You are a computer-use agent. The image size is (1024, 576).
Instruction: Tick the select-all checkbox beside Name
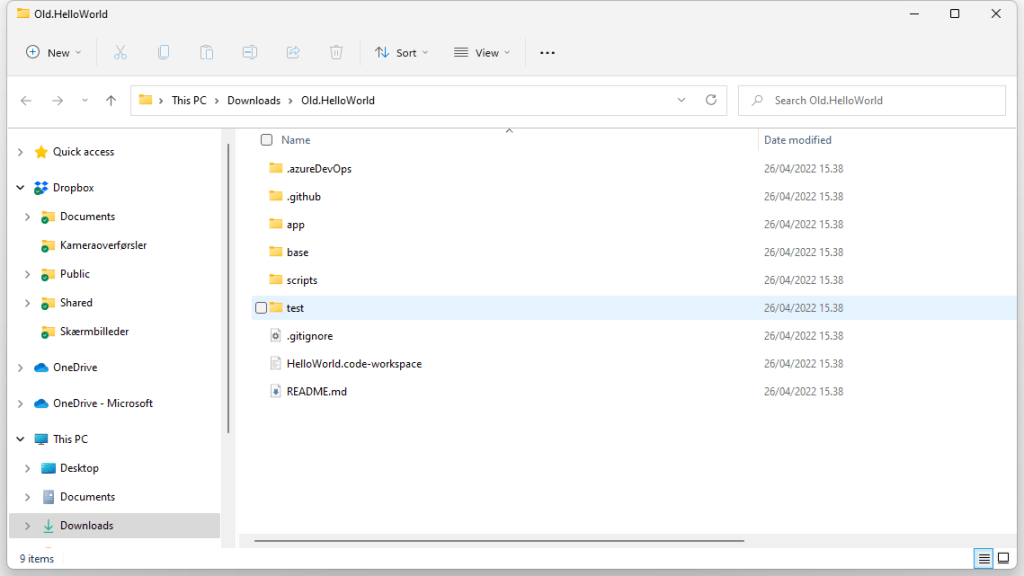[266, 140]
